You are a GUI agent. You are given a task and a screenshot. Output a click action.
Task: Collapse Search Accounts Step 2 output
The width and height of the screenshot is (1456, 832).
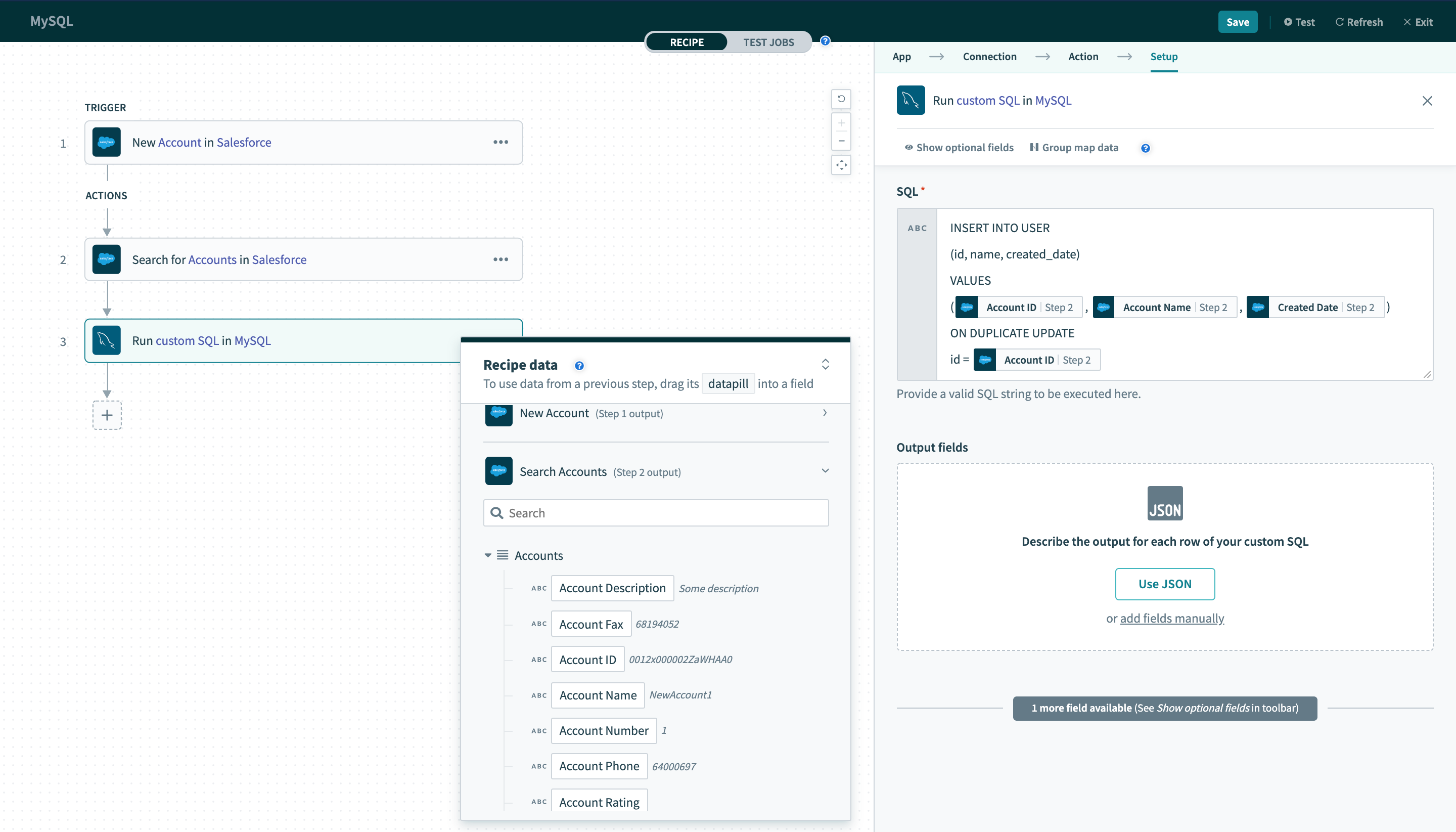[824, 471]
